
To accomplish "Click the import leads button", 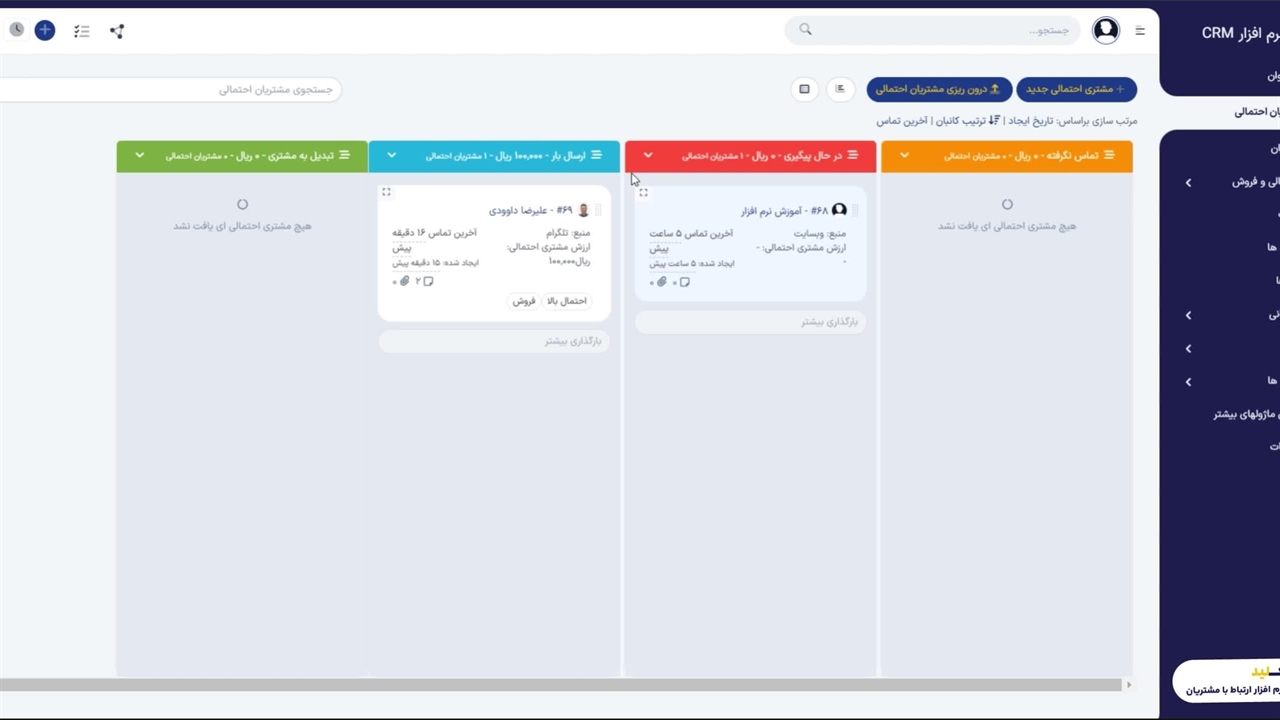I will (939, 89).
